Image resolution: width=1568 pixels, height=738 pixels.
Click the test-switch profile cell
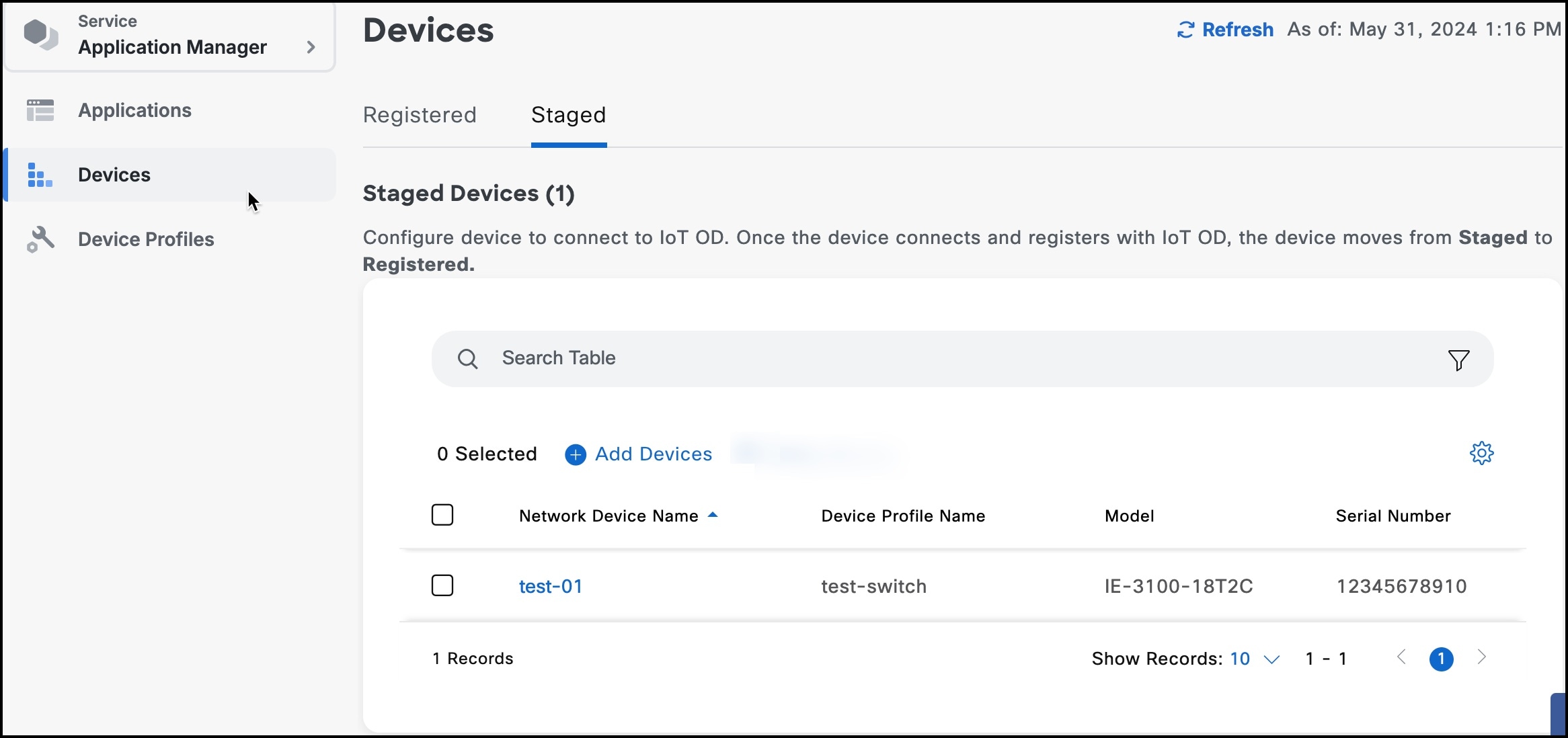874,586
